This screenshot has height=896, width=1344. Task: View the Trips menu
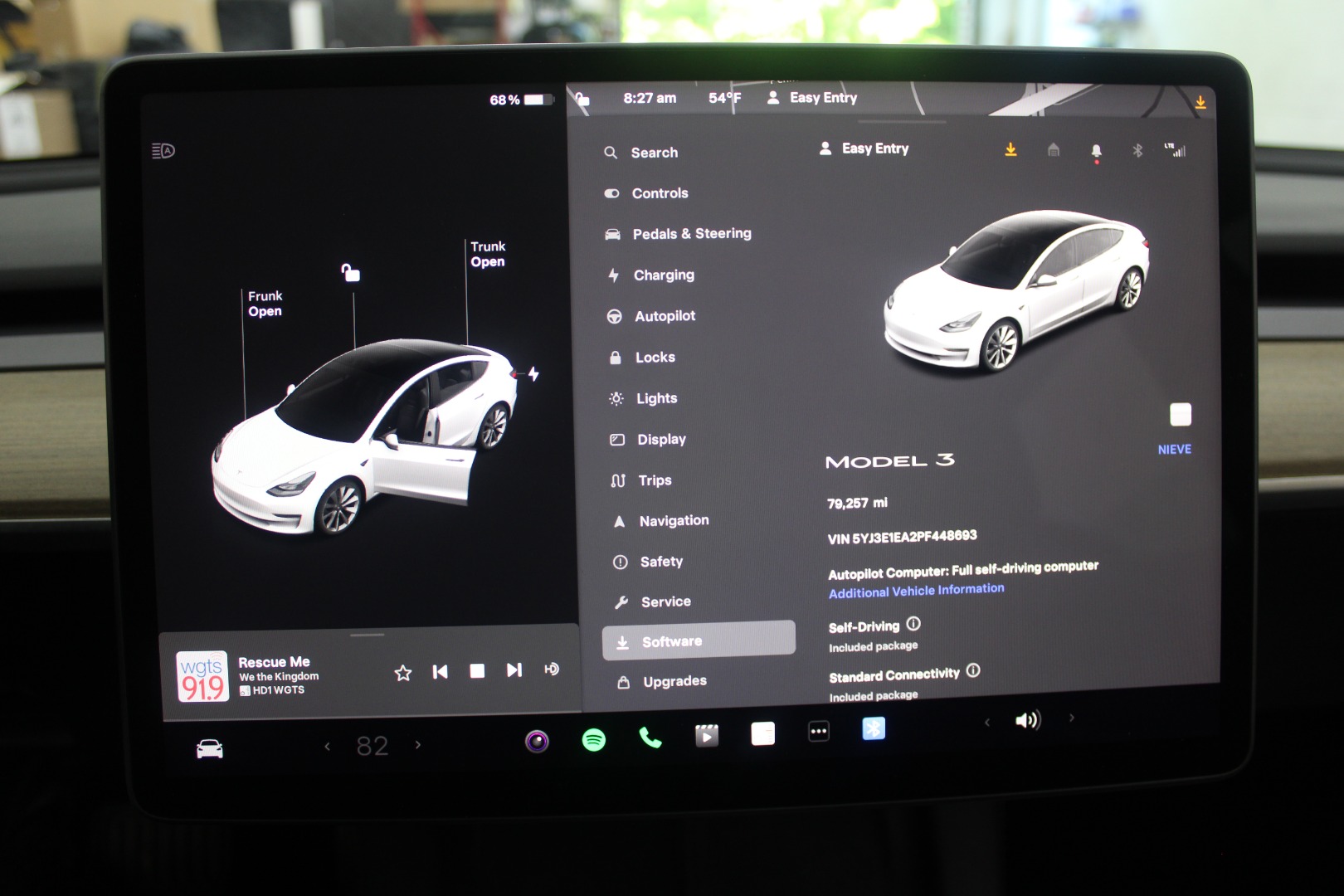641,480
